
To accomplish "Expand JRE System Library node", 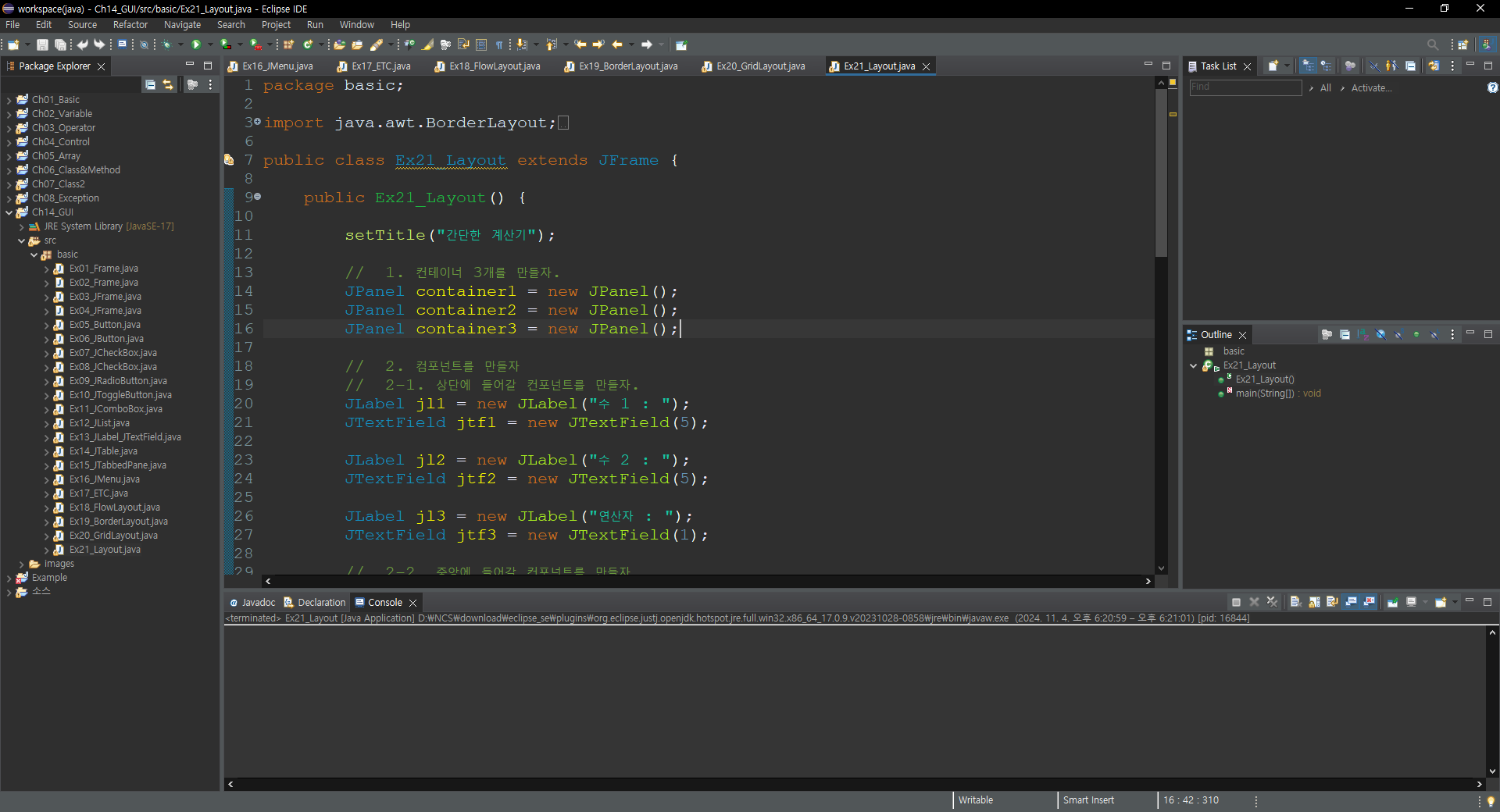I will [x=21, y=226].
